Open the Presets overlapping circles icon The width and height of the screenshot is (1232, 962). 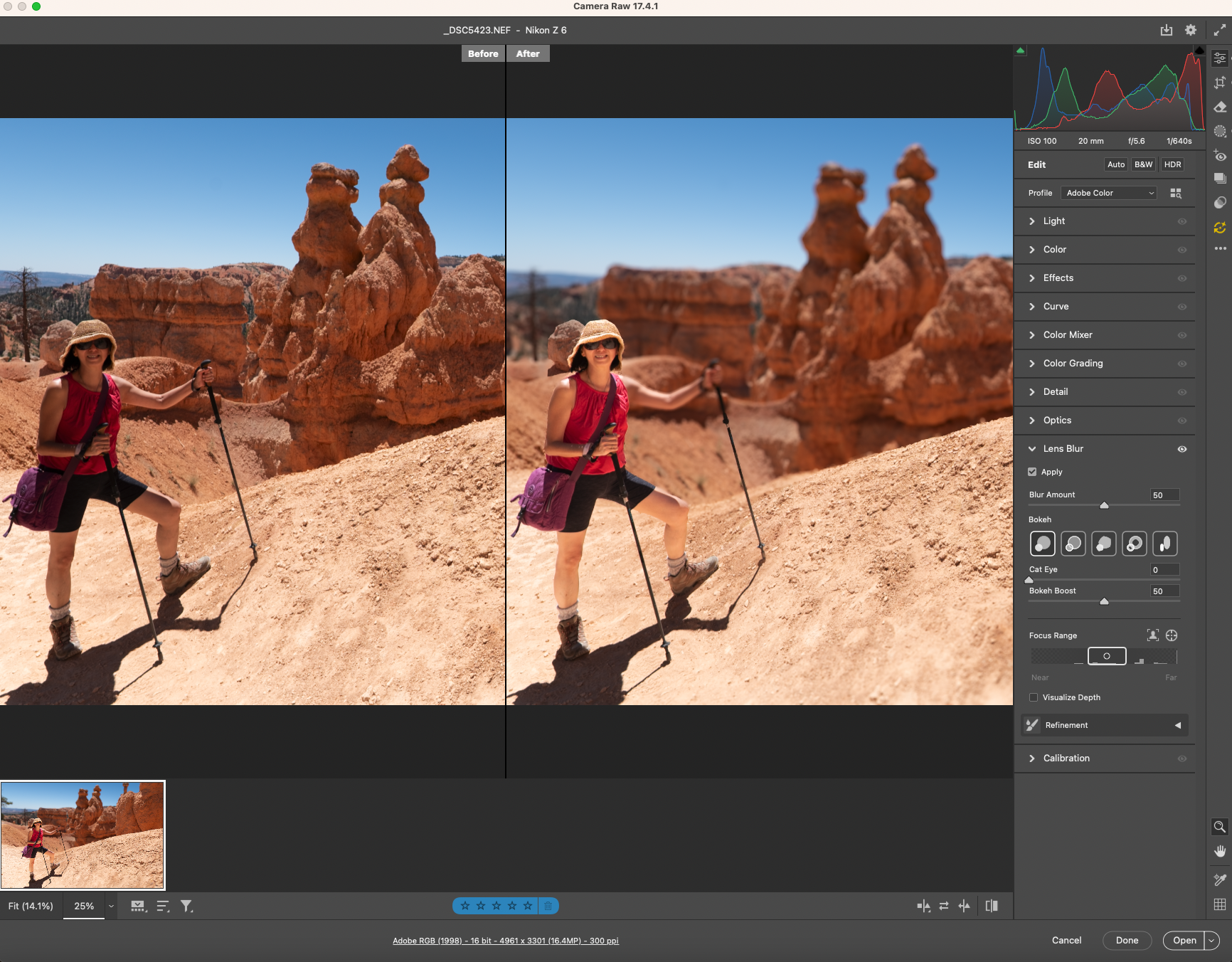tap(1220, 203)
